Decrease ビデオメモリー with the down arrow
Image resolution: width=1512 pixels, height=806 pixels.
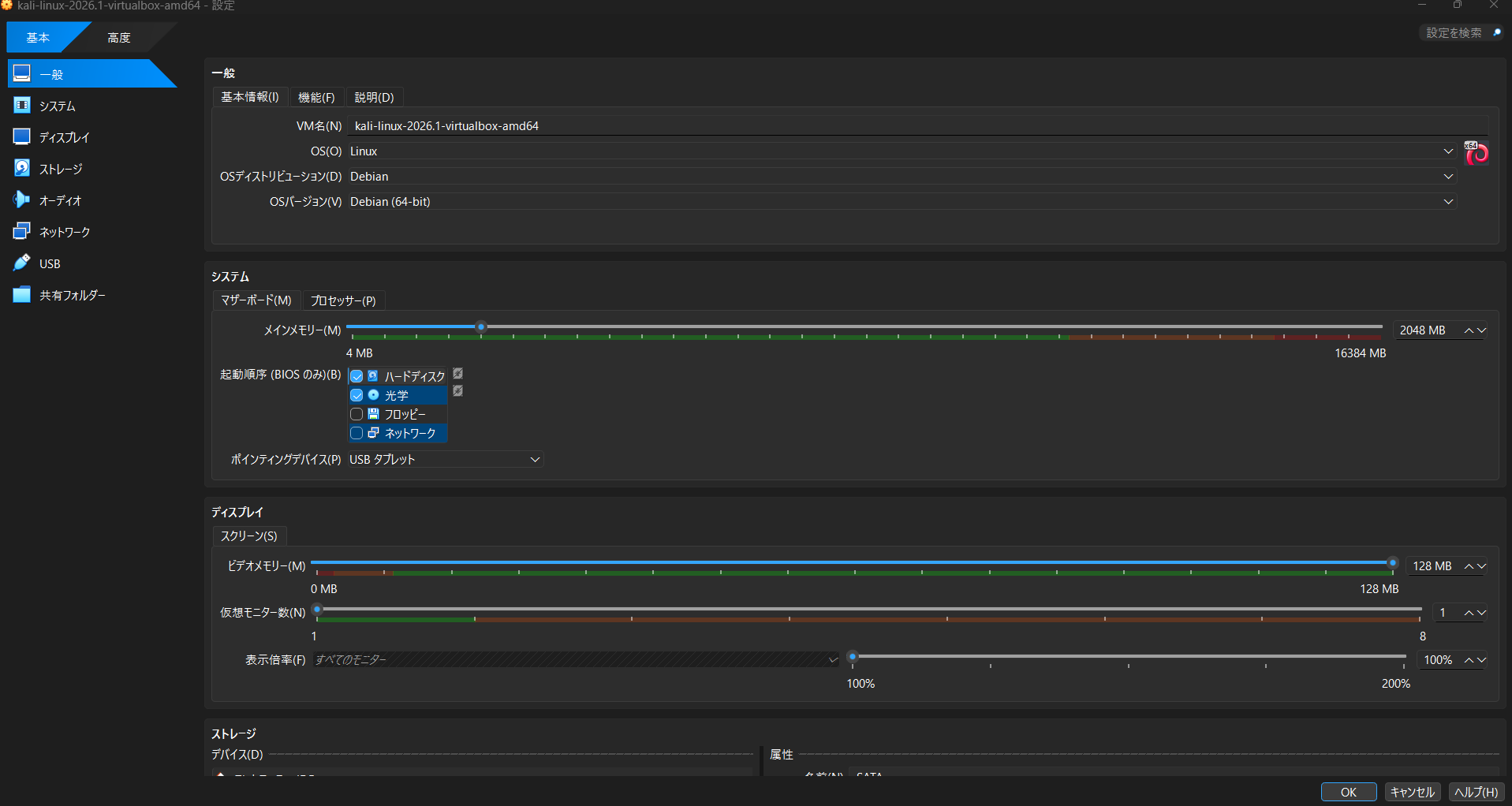(1481, 566)
